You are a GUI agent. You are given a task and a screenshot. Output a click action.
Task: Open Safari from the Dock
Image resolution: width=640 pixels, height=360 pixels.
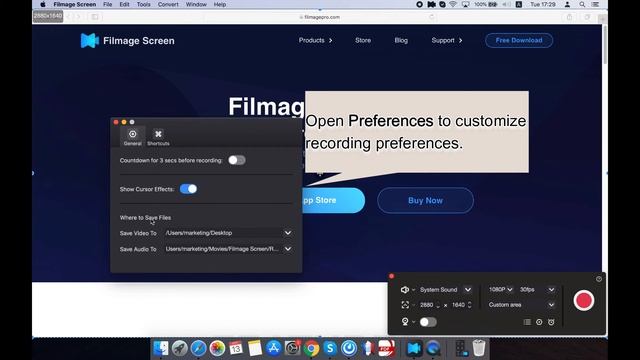pyautogui.click(x=198, y=348)
